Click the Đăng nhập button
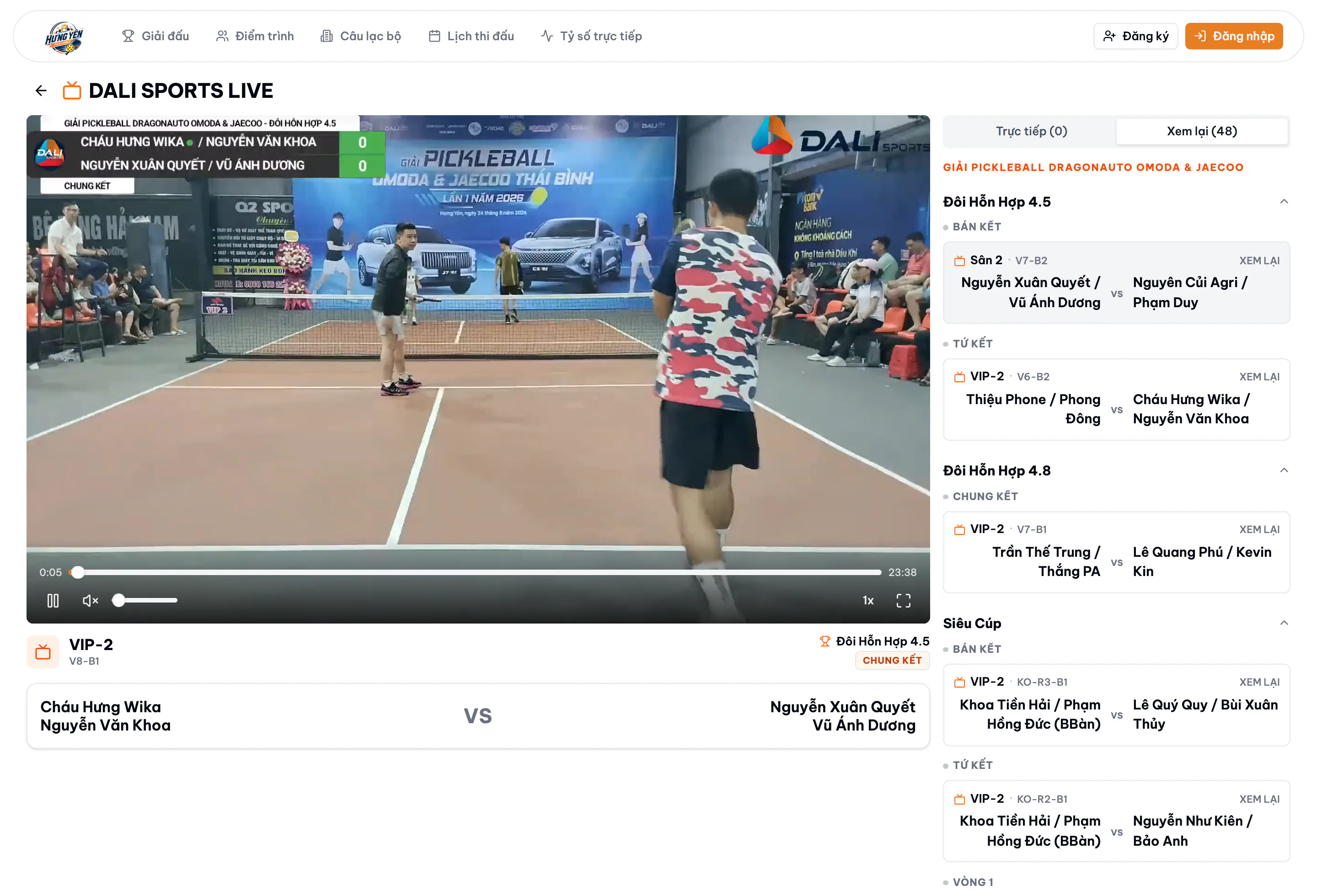Viewport: 1317px width, 896px height. click(1234, 36)
